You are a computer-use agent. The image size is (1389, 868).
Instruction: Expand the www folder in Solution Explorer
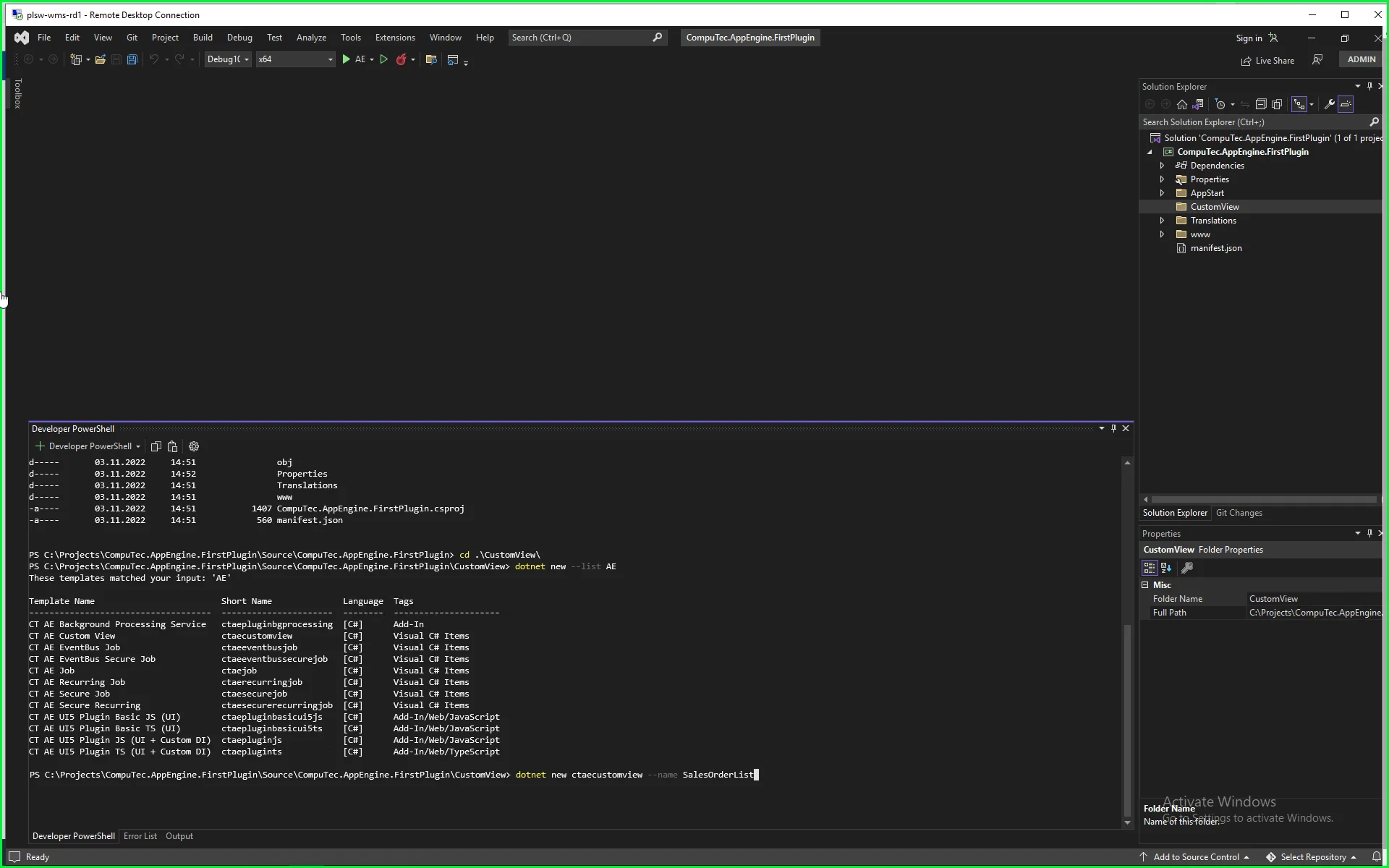[1162, 234]
